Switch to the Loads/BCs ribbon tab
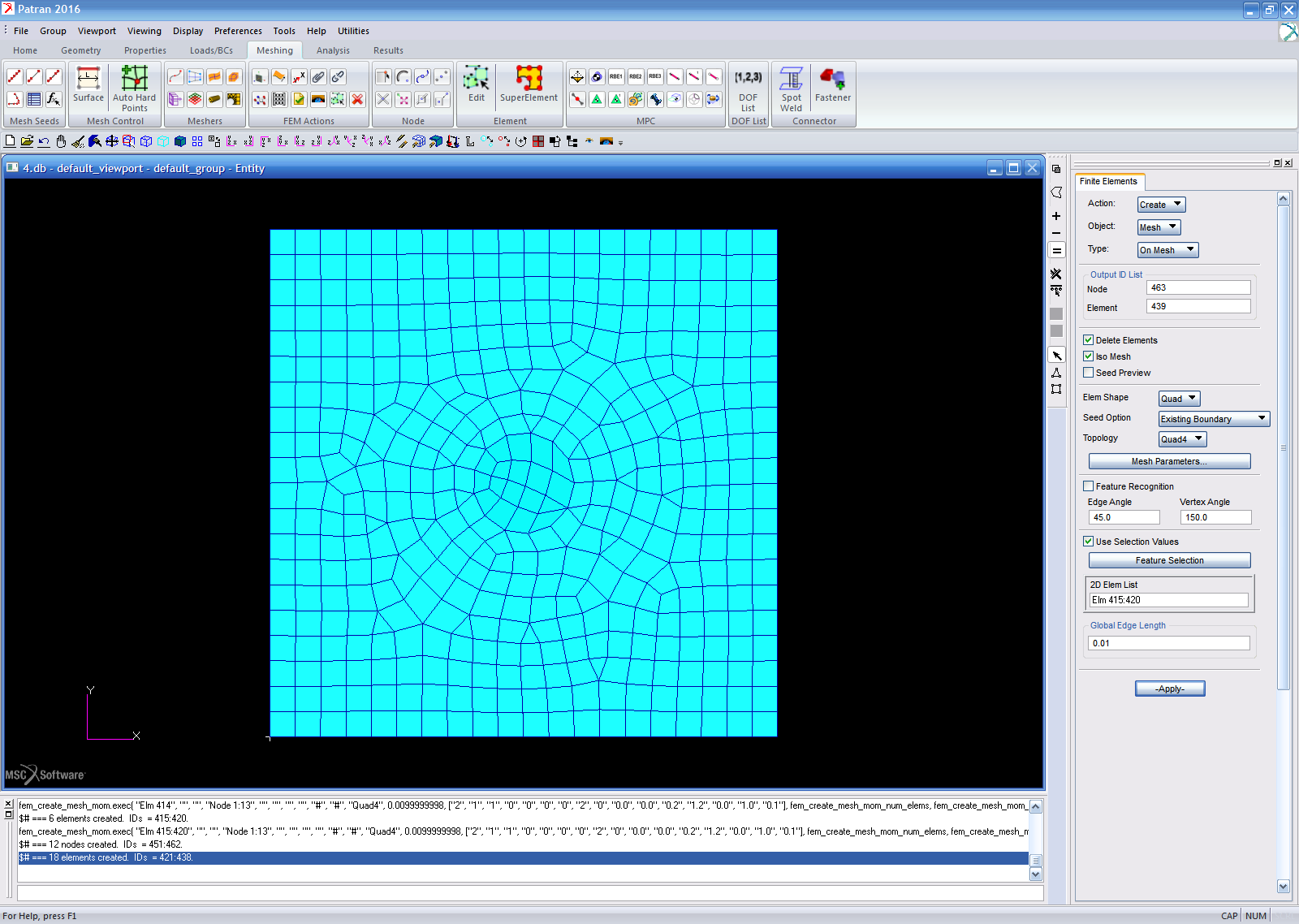The image size is (1299, 924). point(211,50)
